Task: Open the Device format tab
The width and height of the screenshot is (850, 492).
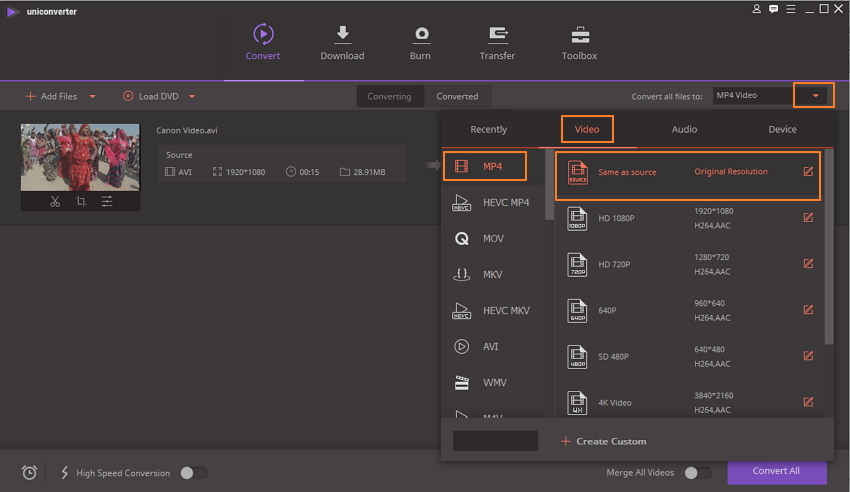Action: (782, 130)
